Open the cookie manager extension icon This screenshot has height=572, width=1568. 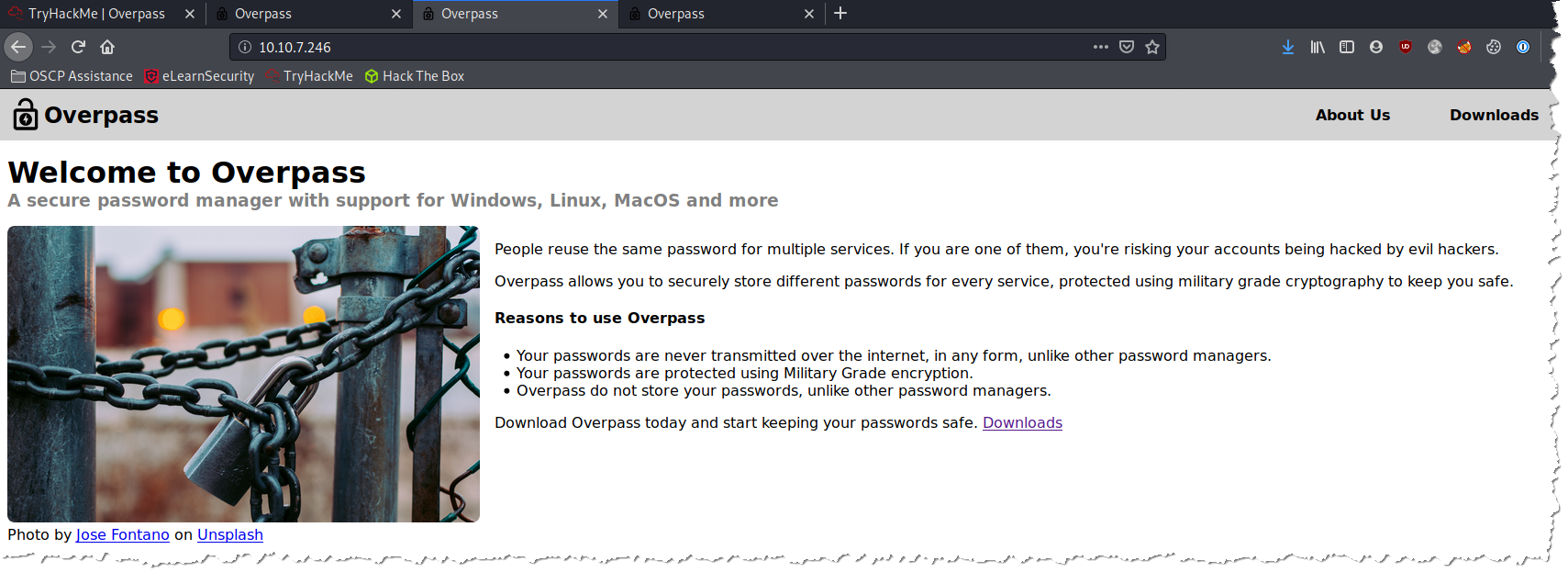point(1494,47)
